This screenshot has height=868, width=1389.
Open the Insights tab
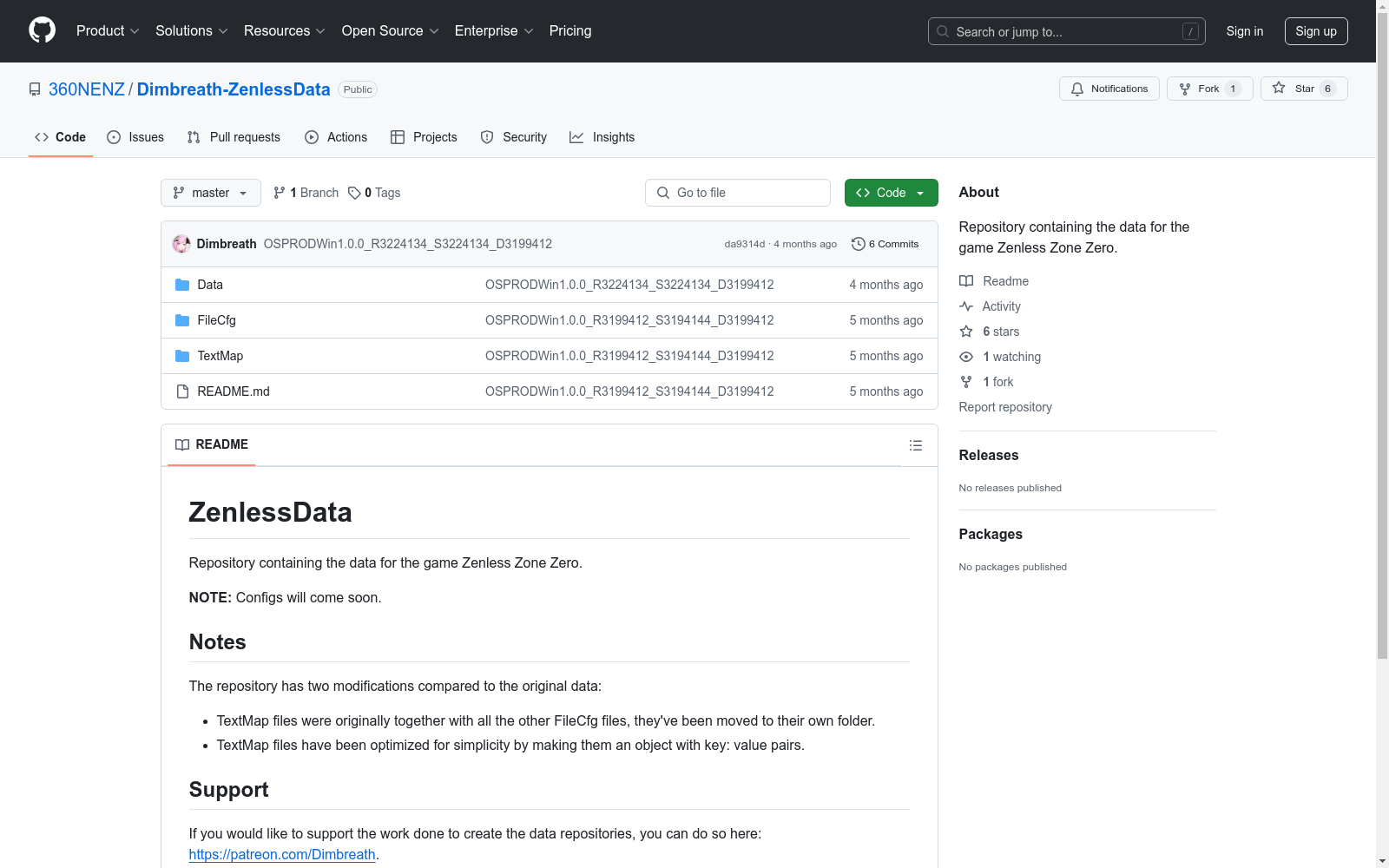point(602,137)
